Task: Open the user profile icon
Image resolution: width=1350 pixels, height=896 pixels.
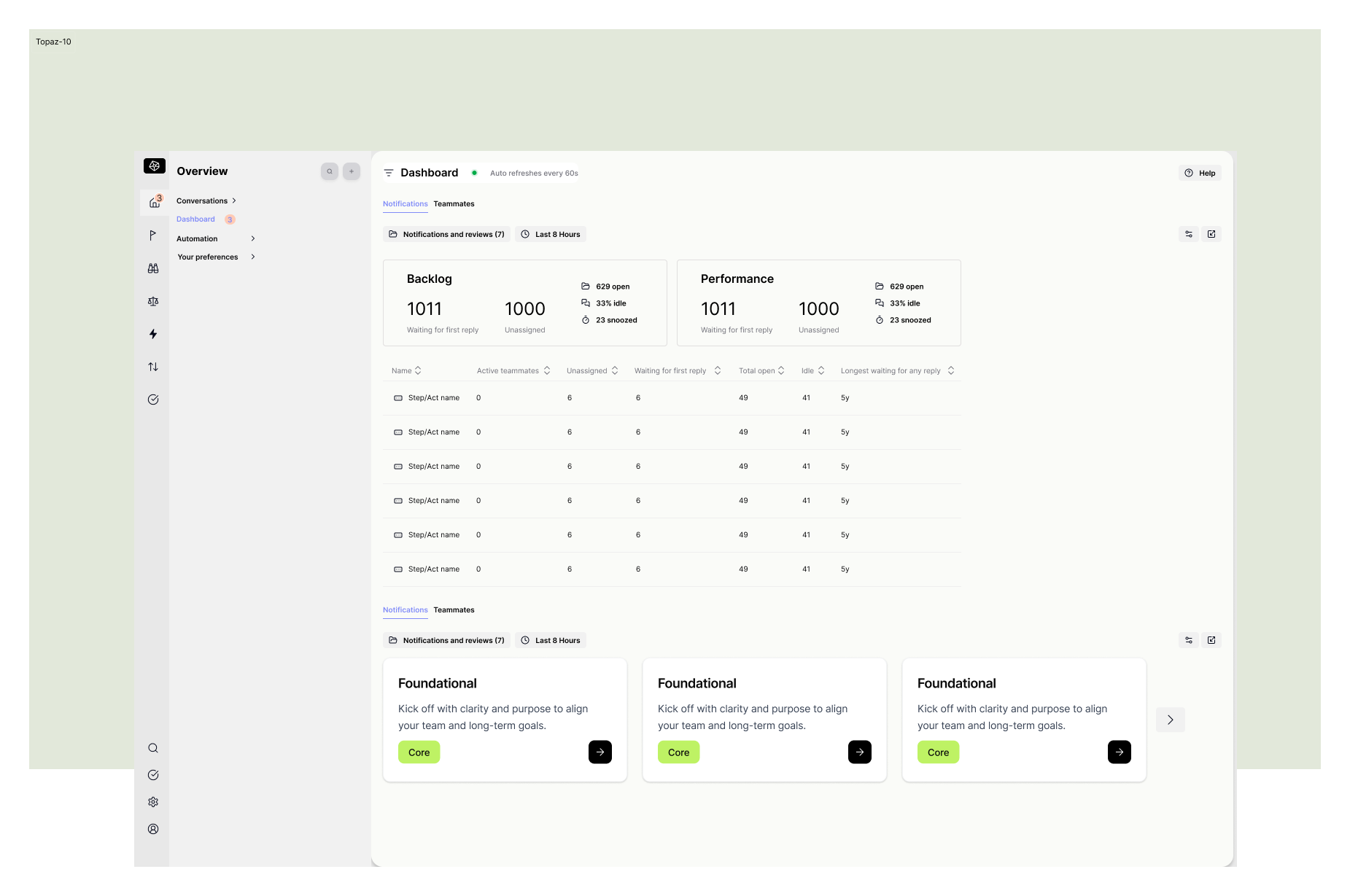Action: click(x=153, y=829)
